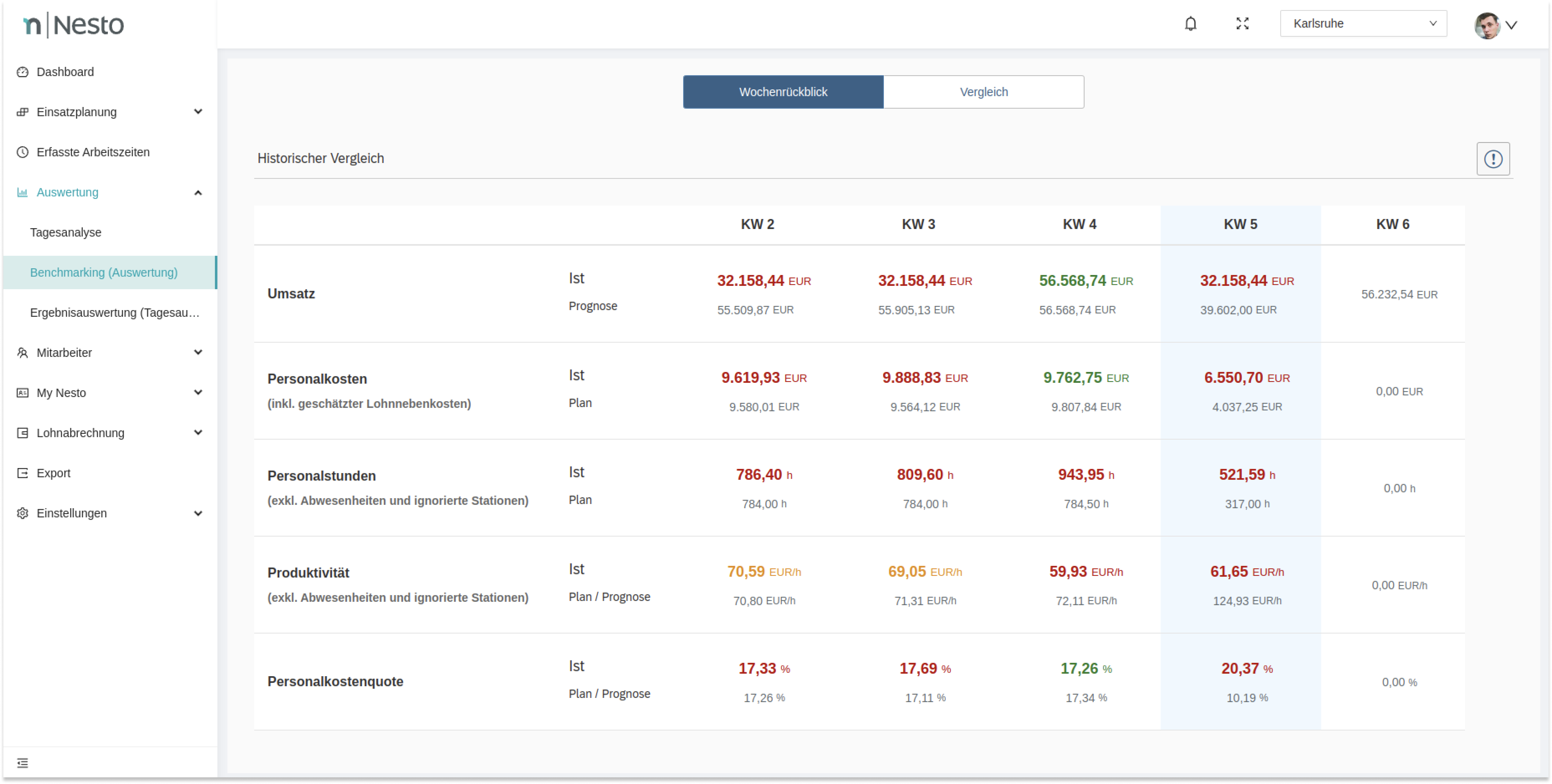
Task: Click the Nesto logo
Action: tap(74, 25)
